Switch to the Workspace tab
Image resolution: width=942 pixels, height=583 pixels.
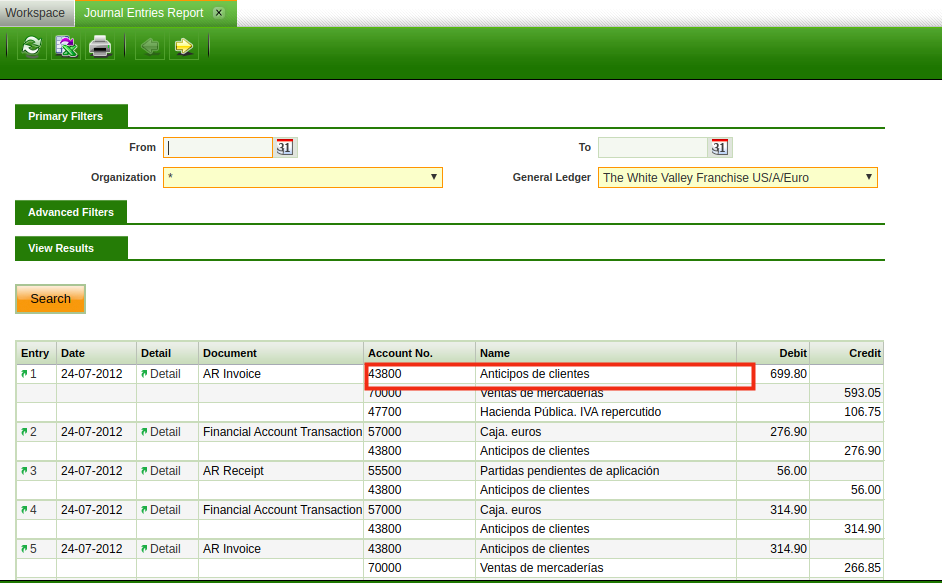pyautogui.click(x=35, y=13)
